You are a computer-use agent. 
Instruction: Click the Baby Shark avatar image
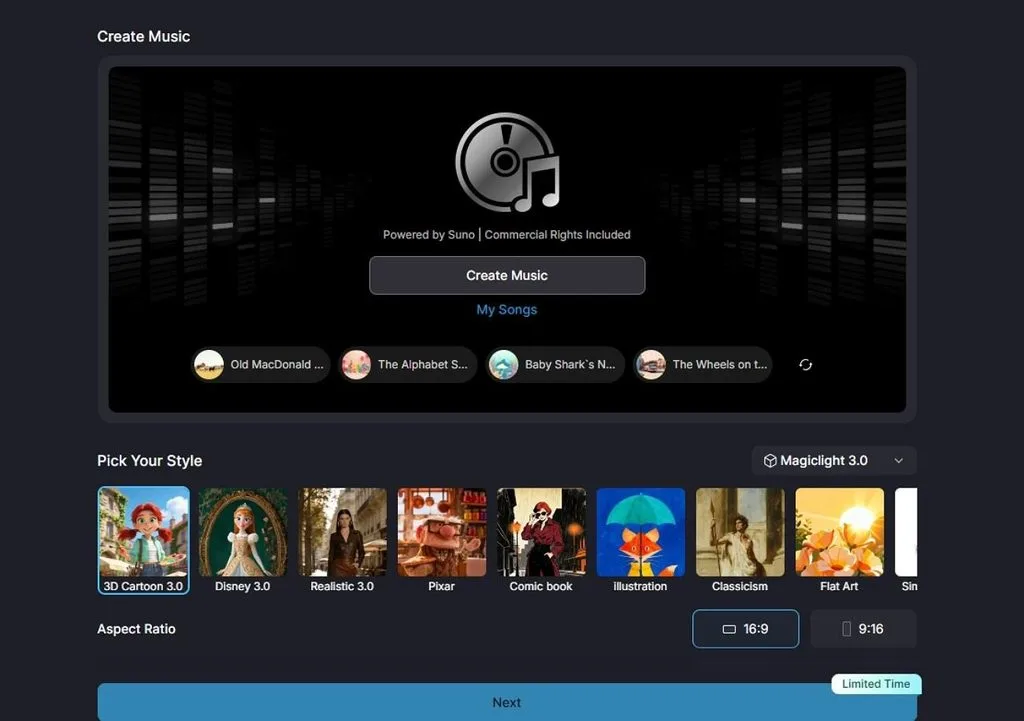point(504,364)
